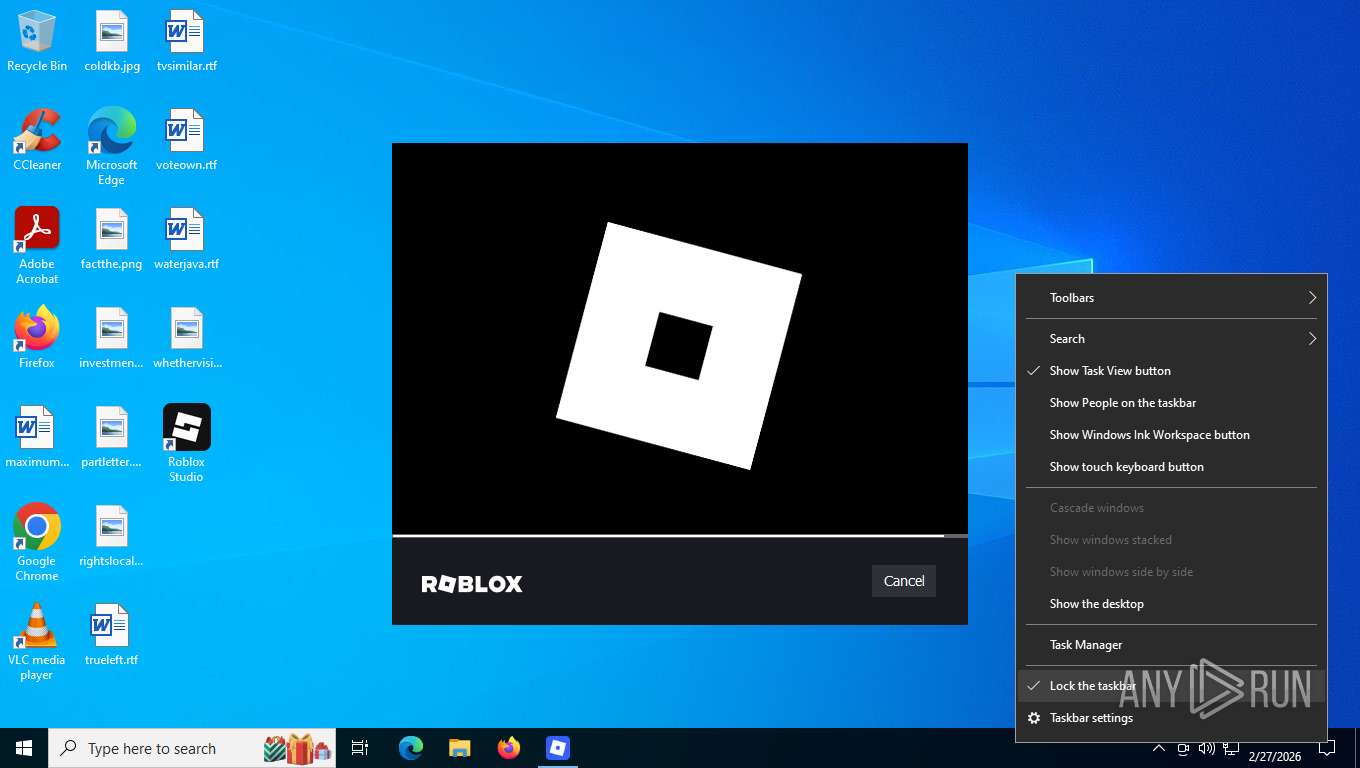
Task: Select the factthe.png image file
Action: [x=112, y=240]
